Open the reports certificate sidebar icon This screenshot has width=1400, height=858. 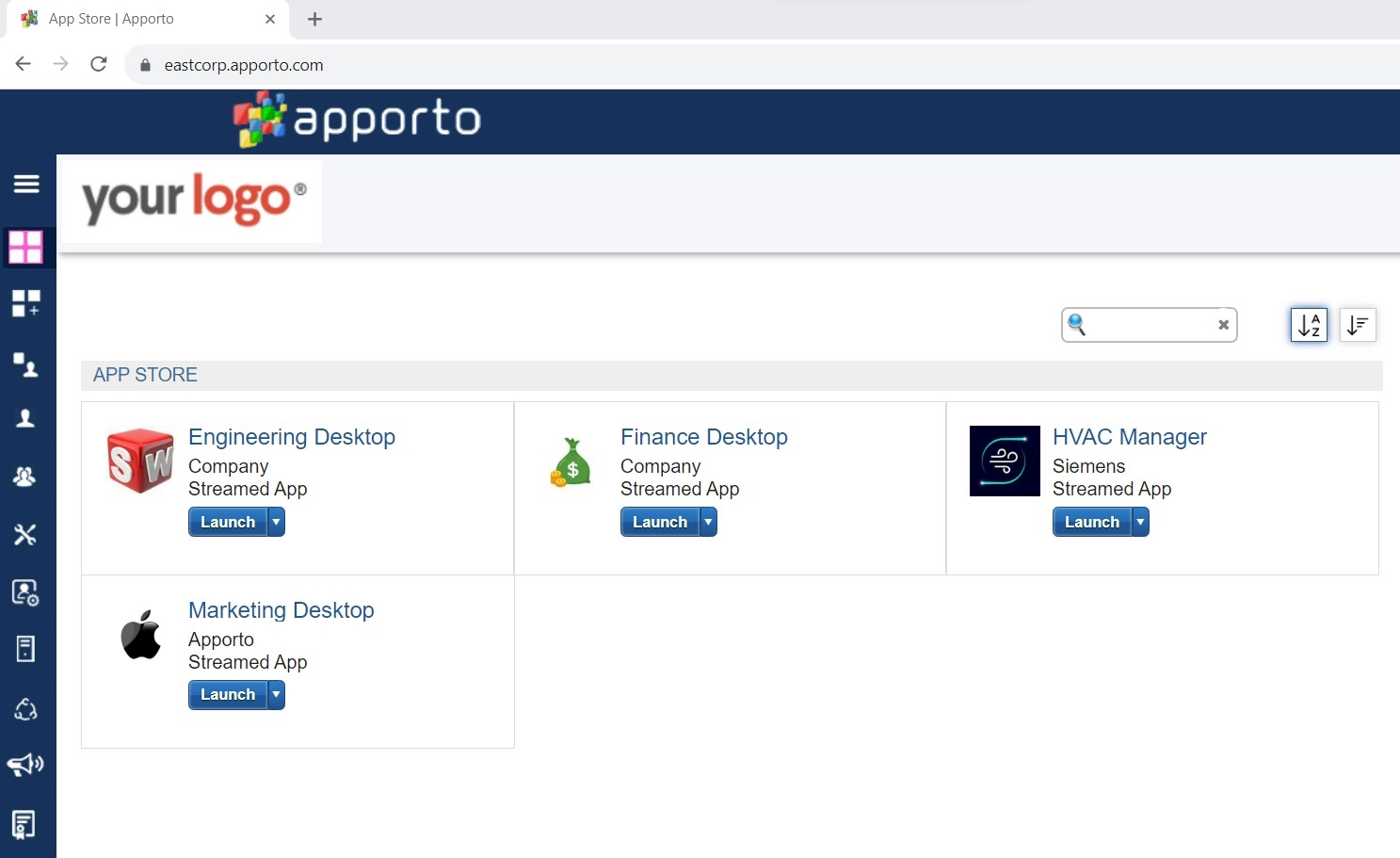point(24,824)
